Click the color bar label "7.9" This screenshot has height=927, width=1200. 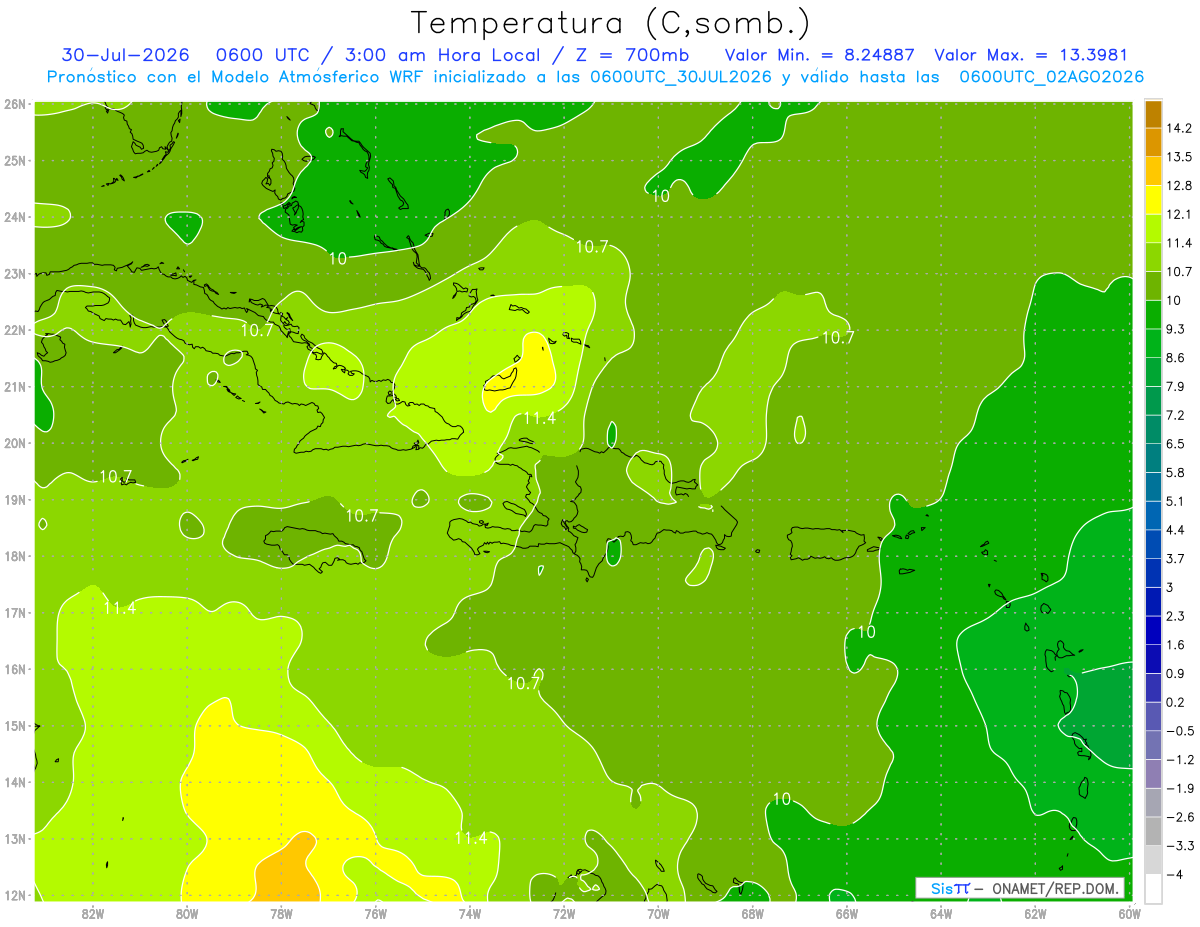coord(1176,386)
